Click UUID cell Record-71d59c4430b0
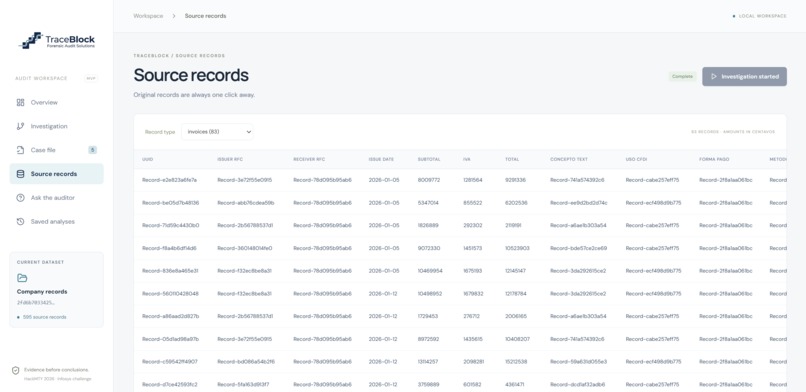Viewport: 806px width, 392px height. 171,226
